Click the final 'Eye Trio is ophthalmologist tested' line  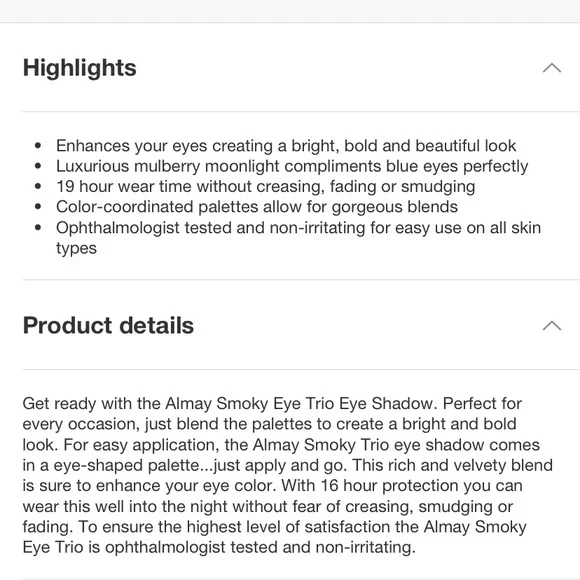[219, 547]
